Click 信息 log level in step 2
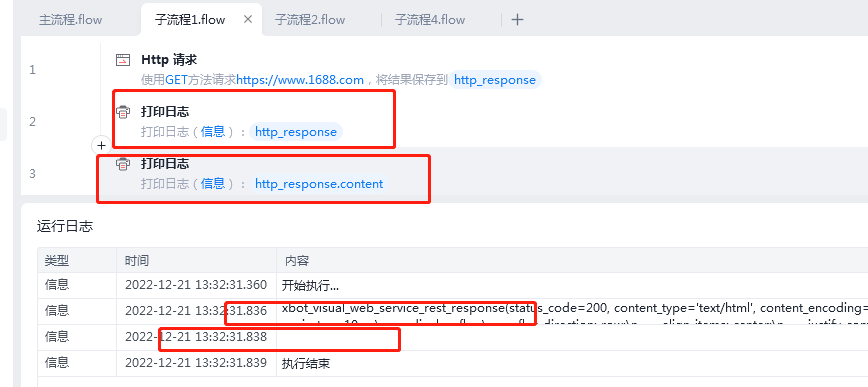The width and height of the screenshot is (868, 387). coord(213,132)
